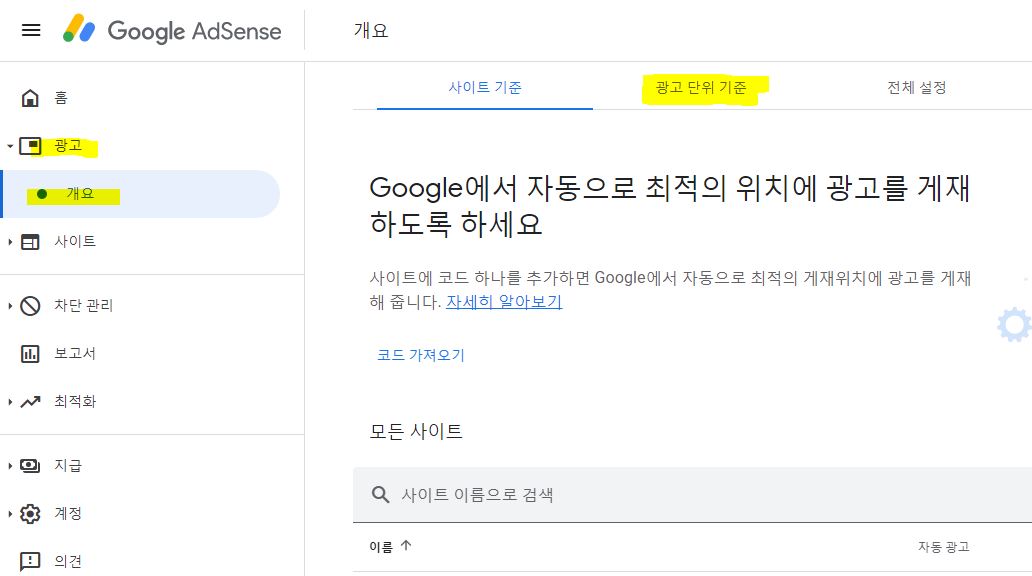Click the 최적화 label
The height and width of the screenshot is (576, 1032).
coord(75,402)
